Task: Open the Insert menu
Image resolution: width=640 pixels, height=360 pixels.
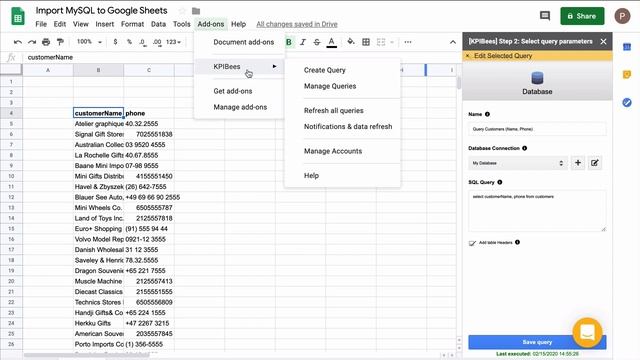Action: (x=104, y=24)
